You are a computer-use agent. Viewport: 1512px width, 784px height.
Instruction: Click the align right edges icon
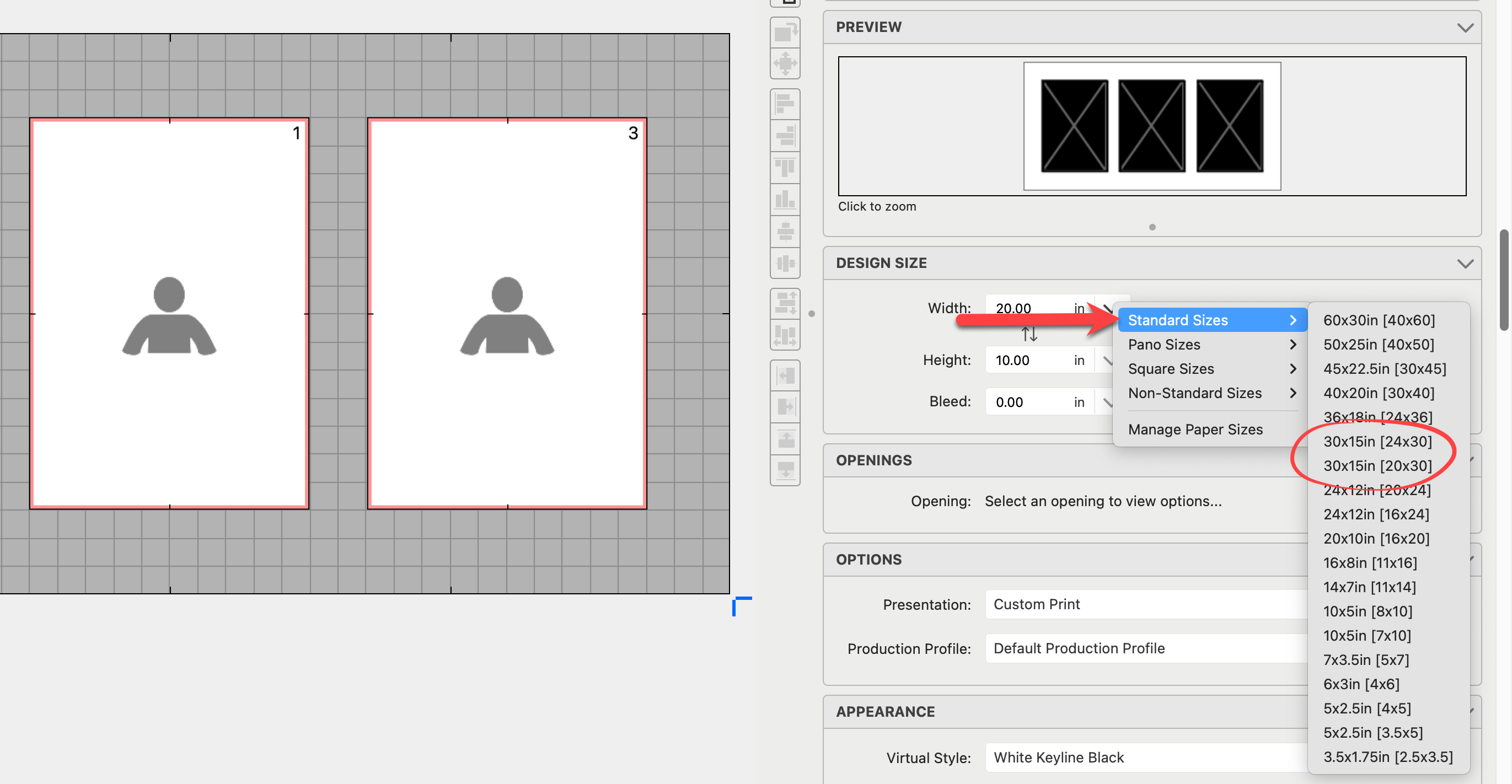[785, 136]
